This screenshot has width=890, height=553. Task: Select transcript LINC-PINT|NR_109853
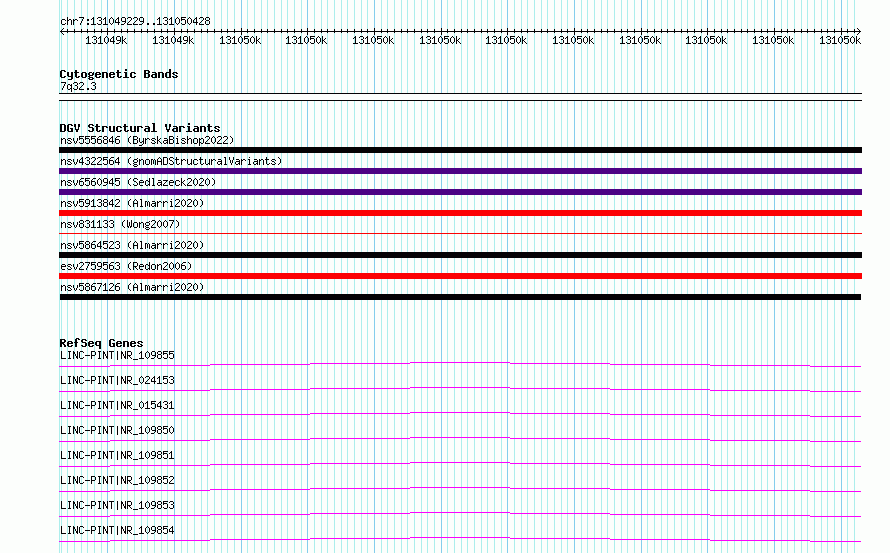(117, 505)
